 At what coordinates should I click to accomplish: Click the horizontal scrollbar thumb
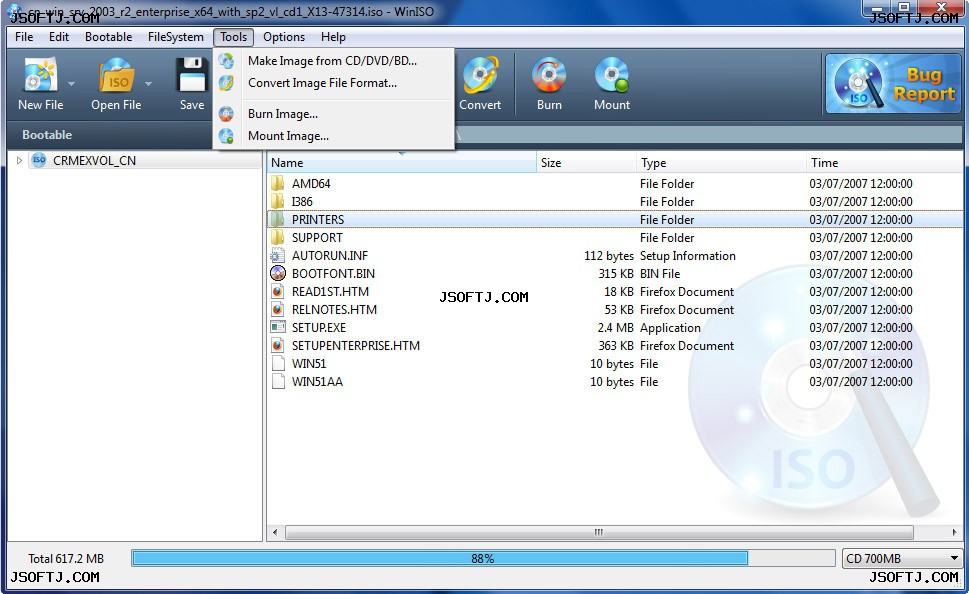599,532
